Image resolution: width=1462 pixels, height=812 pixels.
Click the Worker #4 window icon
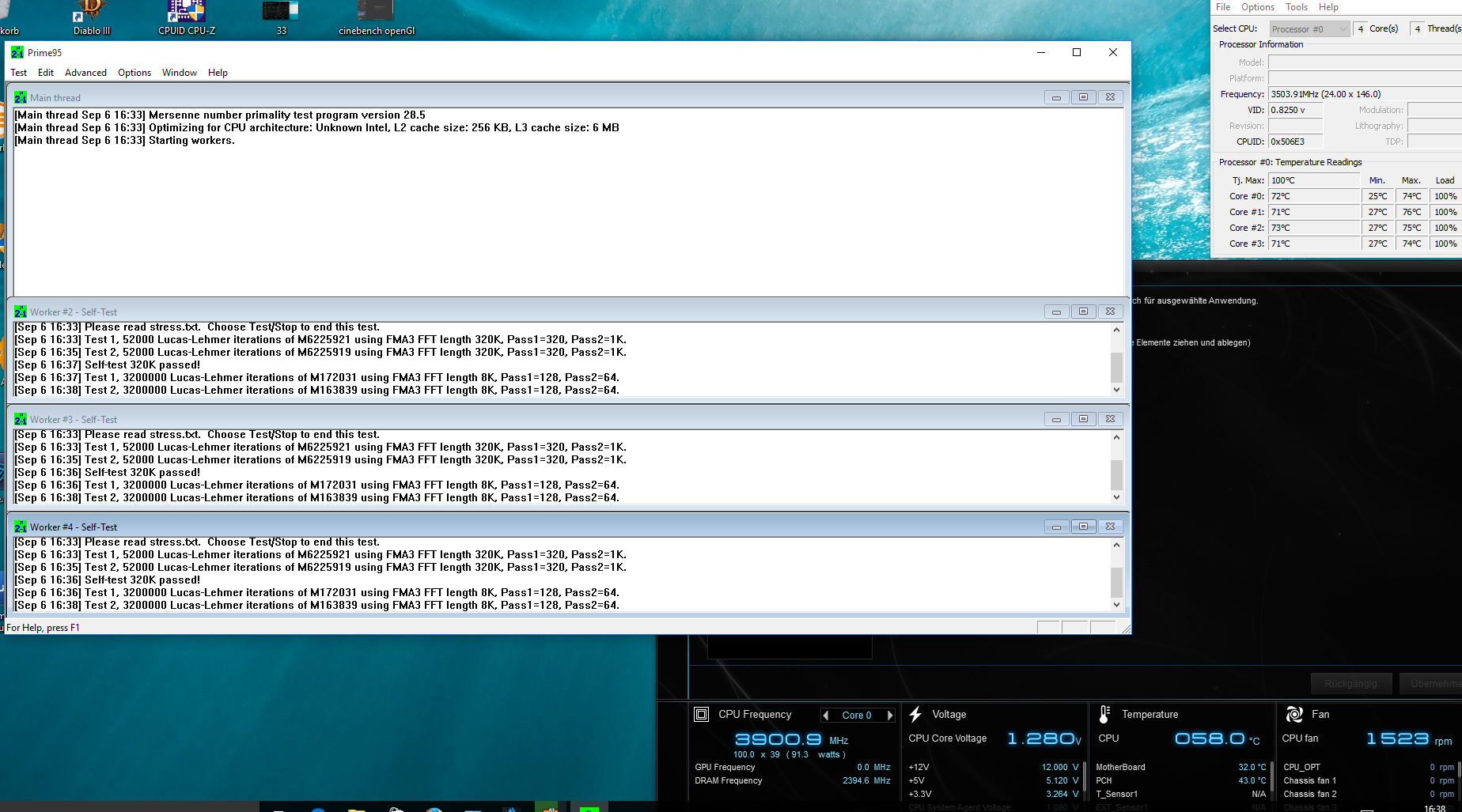point(21,527)
